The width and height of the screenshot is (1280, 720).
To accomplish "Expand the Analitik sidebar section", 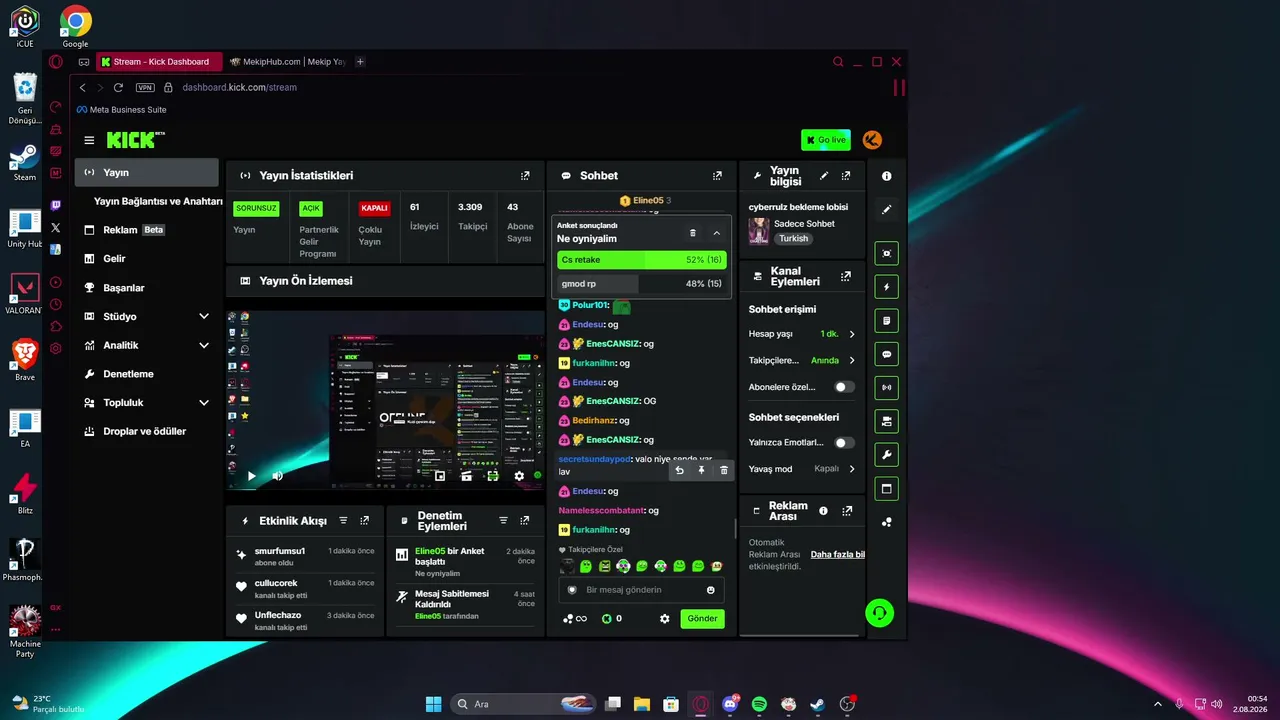I will pos(204,346).
